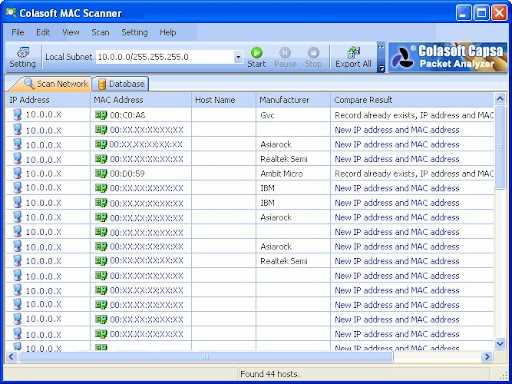
Task: Click the 'Found 44 hosts' status text
Action: (269, 374)
